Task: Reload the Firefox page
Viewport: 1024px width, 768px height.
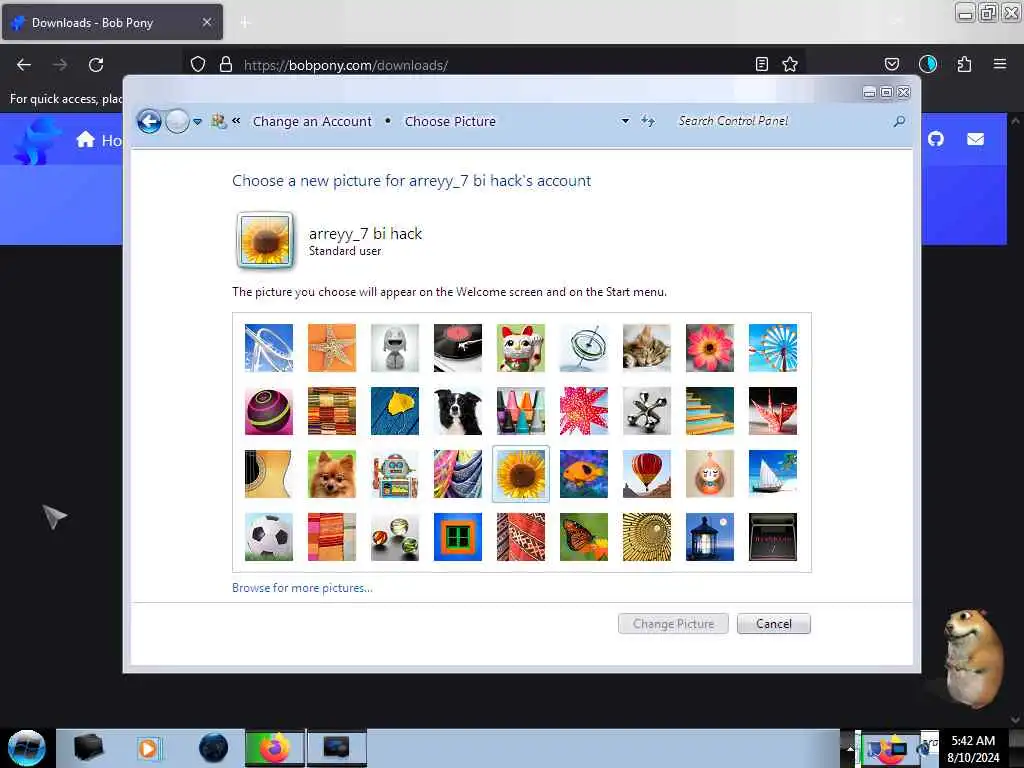Action: pyautogui.click(x=96, y=65)
